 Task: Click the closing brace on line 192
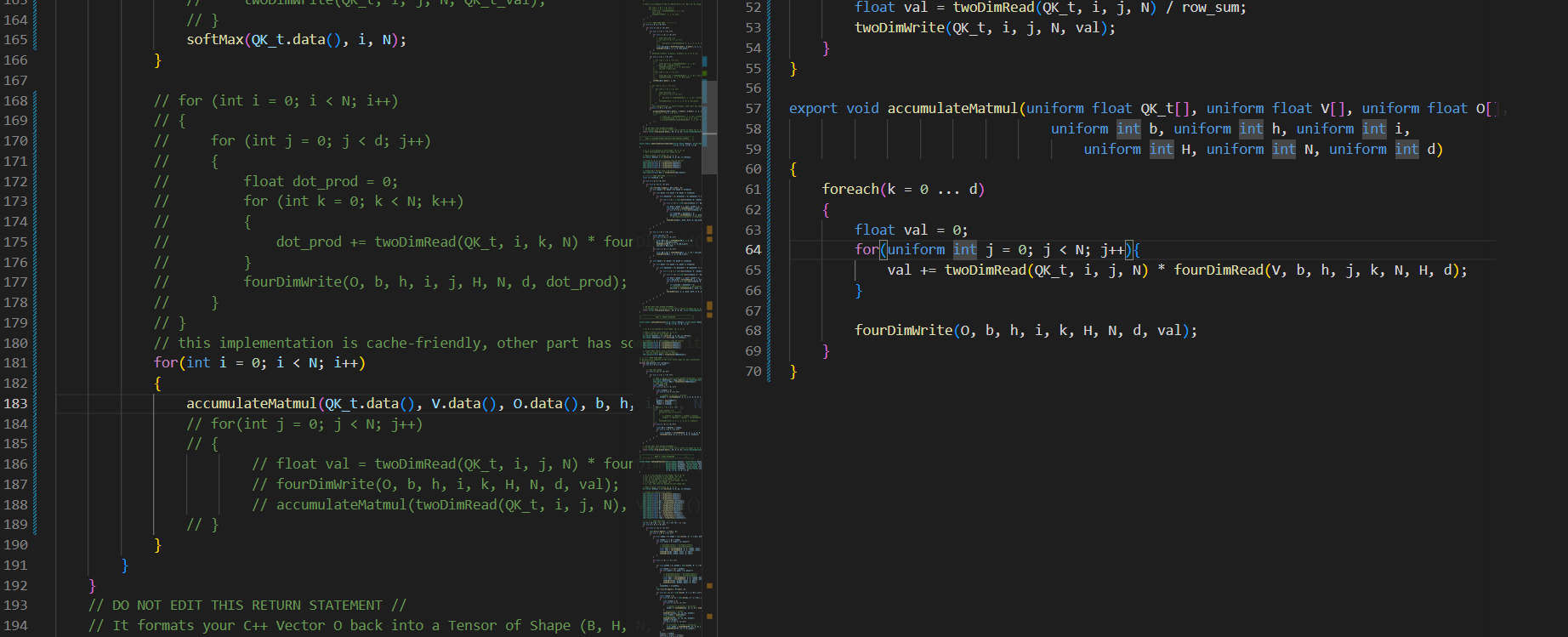(x=93, y=585)
